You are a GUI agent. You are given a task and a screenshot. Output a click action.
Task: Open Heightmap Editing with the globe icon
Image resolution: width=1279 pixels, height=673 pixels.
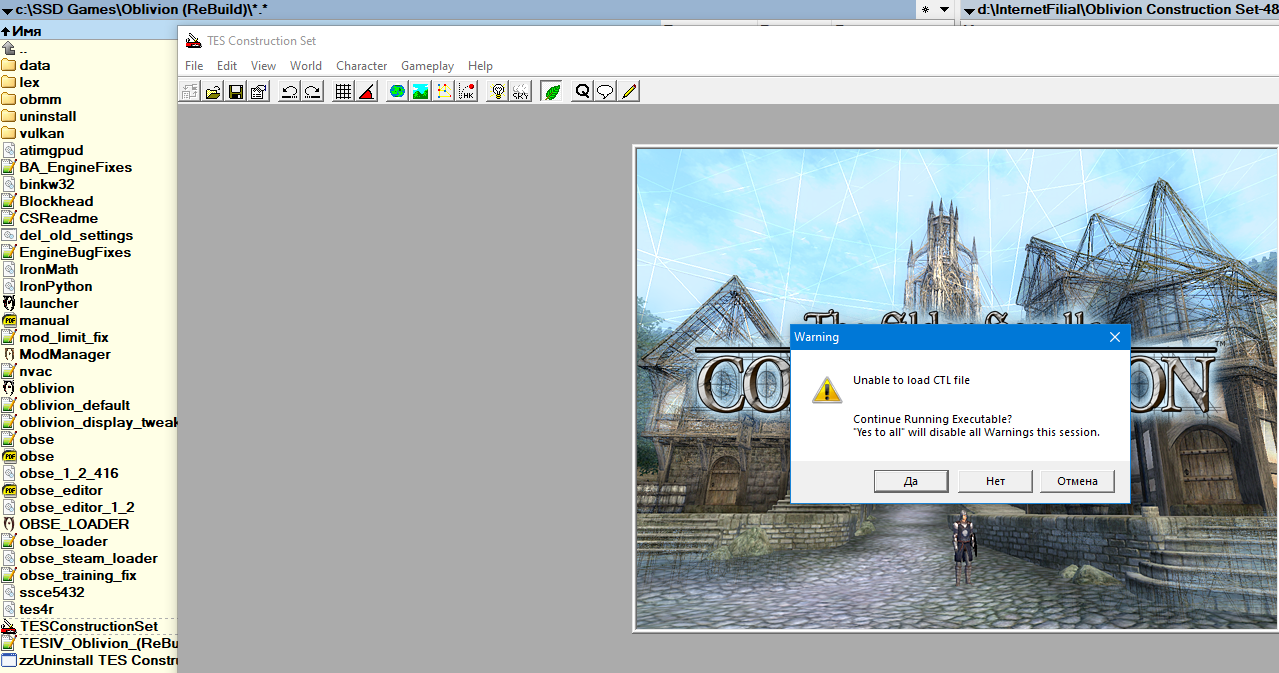coord(397,92)
